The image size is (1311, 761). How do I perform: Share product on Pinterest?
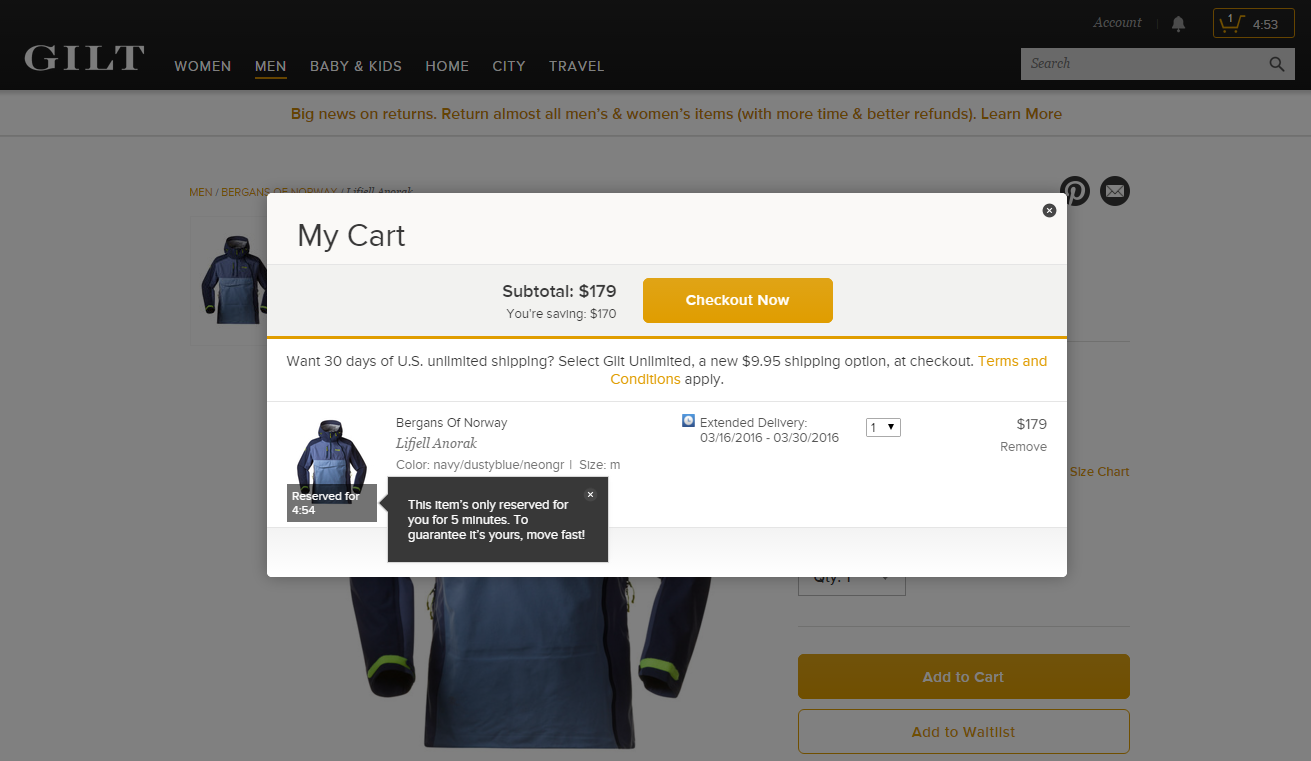[x=1075, y=191]
